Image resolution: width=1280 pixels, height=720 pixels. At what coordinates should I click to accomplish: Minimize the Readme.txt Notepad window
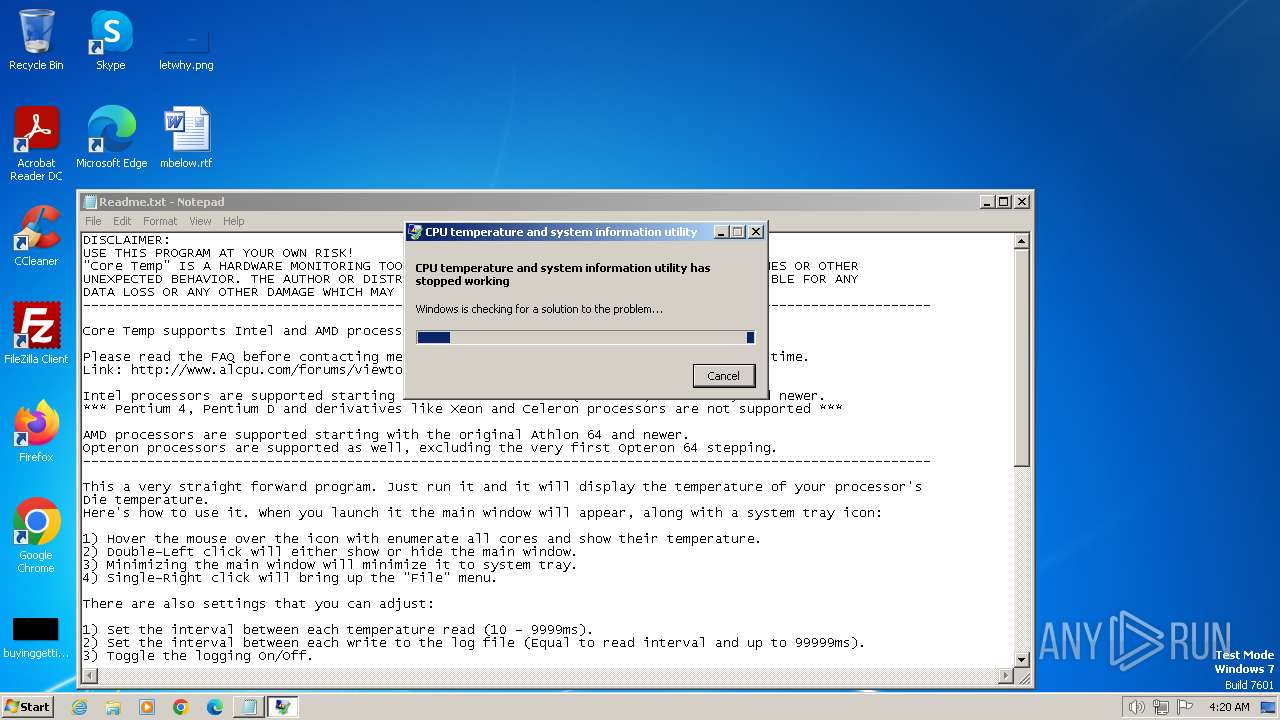(987, 201)
